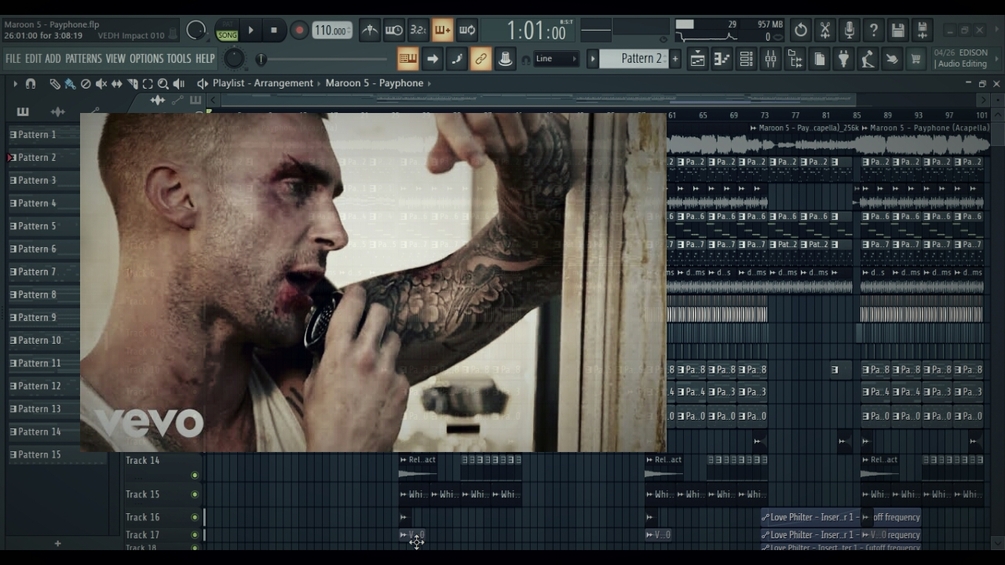This screenshot has height=565, width=1005.
Task: Save the project with floppy icon
Action: click(x=898, y=30)
